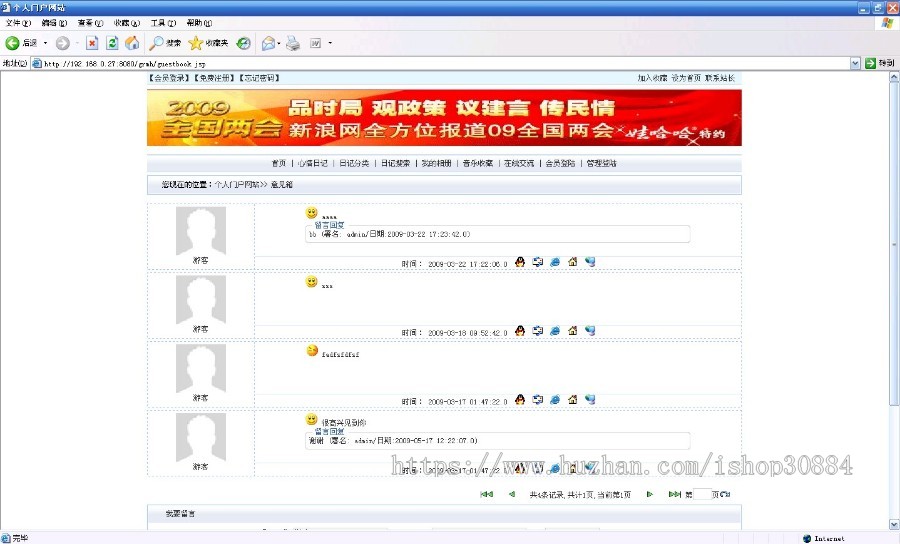This screenshot has height=544, width=900.
Task: Click the page number input box after 第
Action: tap(703, 494)
